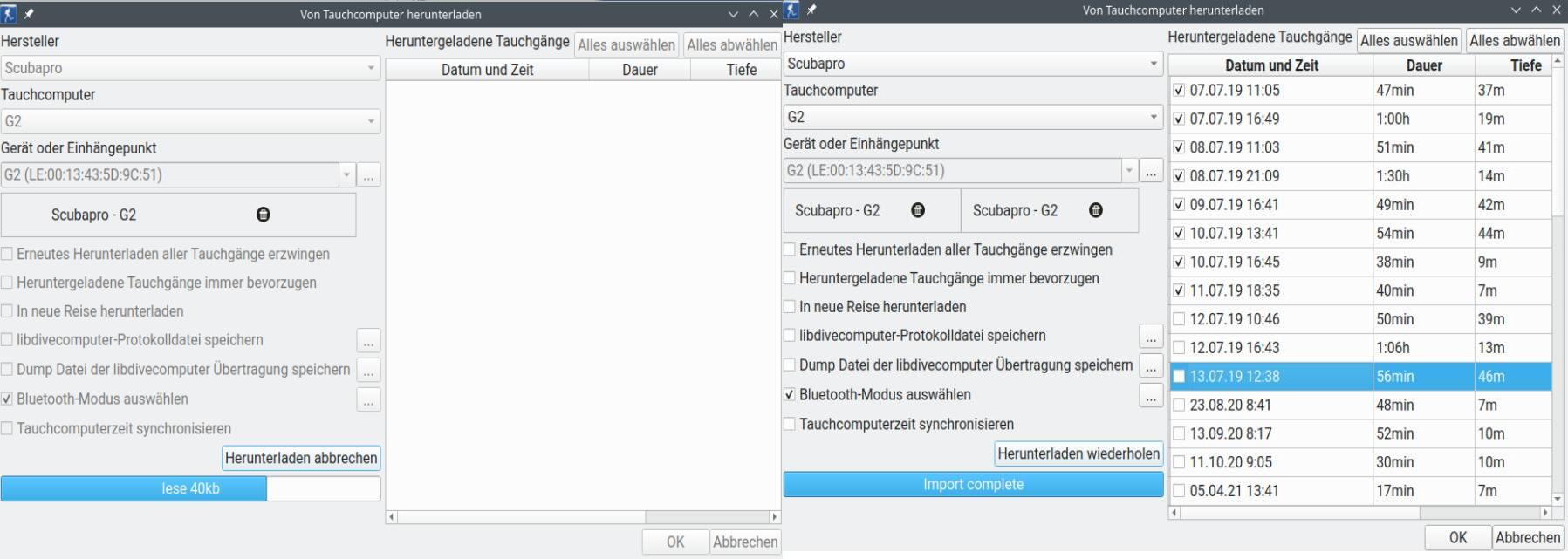This screenshot has width=1568, height=559.
Task: Click Subsurface app icon in right window title bar
Action: [791, 10]
